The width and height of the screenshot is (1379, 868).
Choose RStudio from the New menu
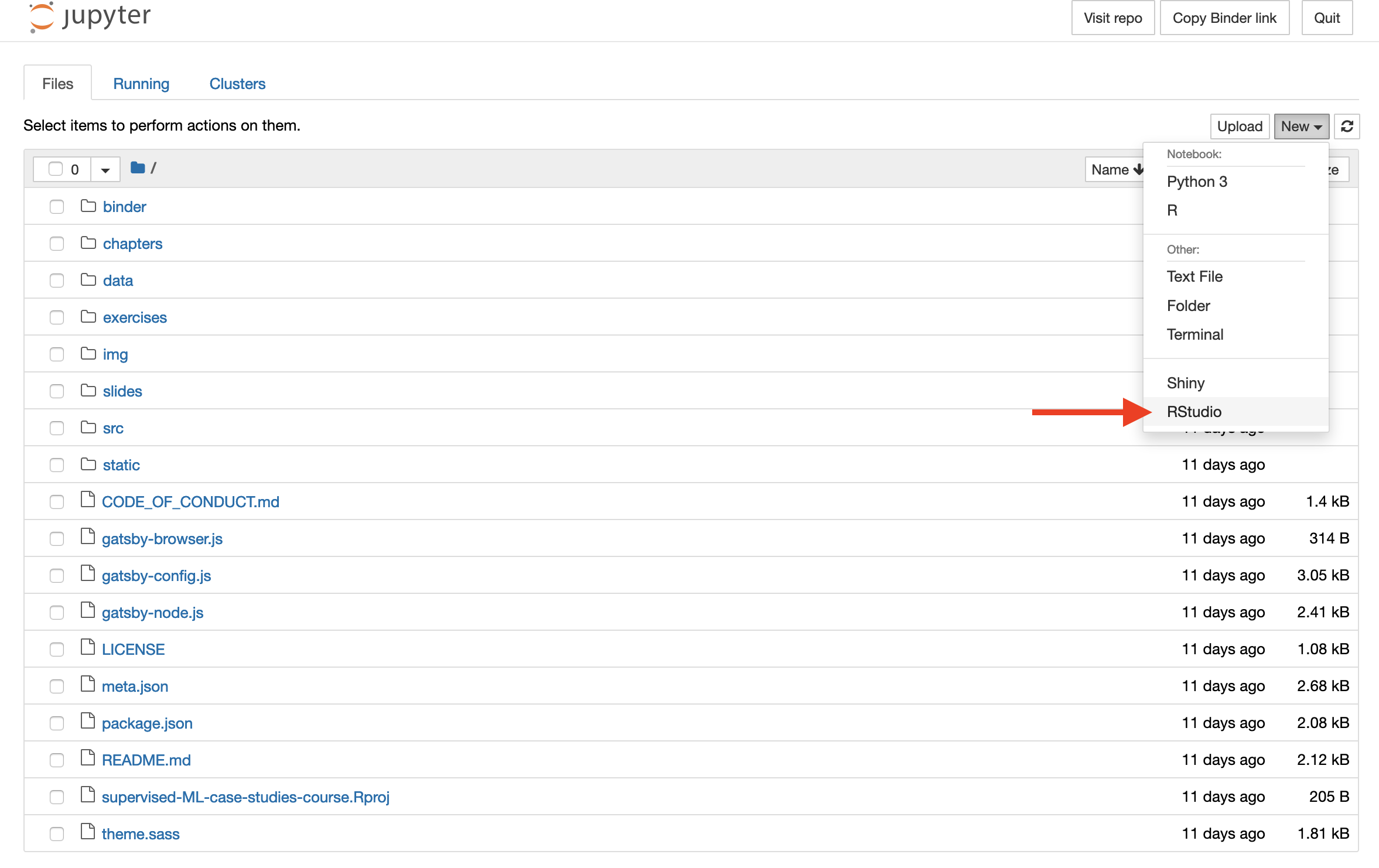1194,412
